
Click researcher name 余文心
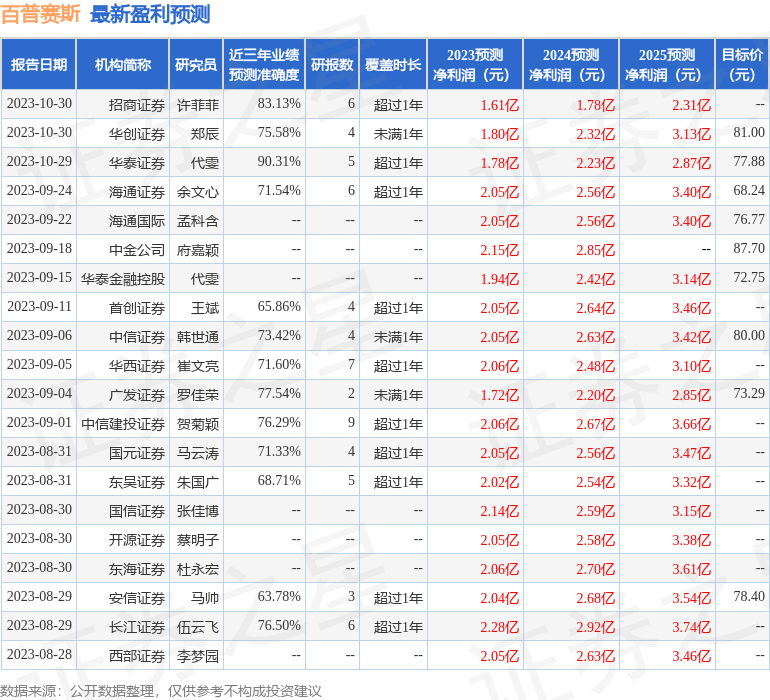197,192
